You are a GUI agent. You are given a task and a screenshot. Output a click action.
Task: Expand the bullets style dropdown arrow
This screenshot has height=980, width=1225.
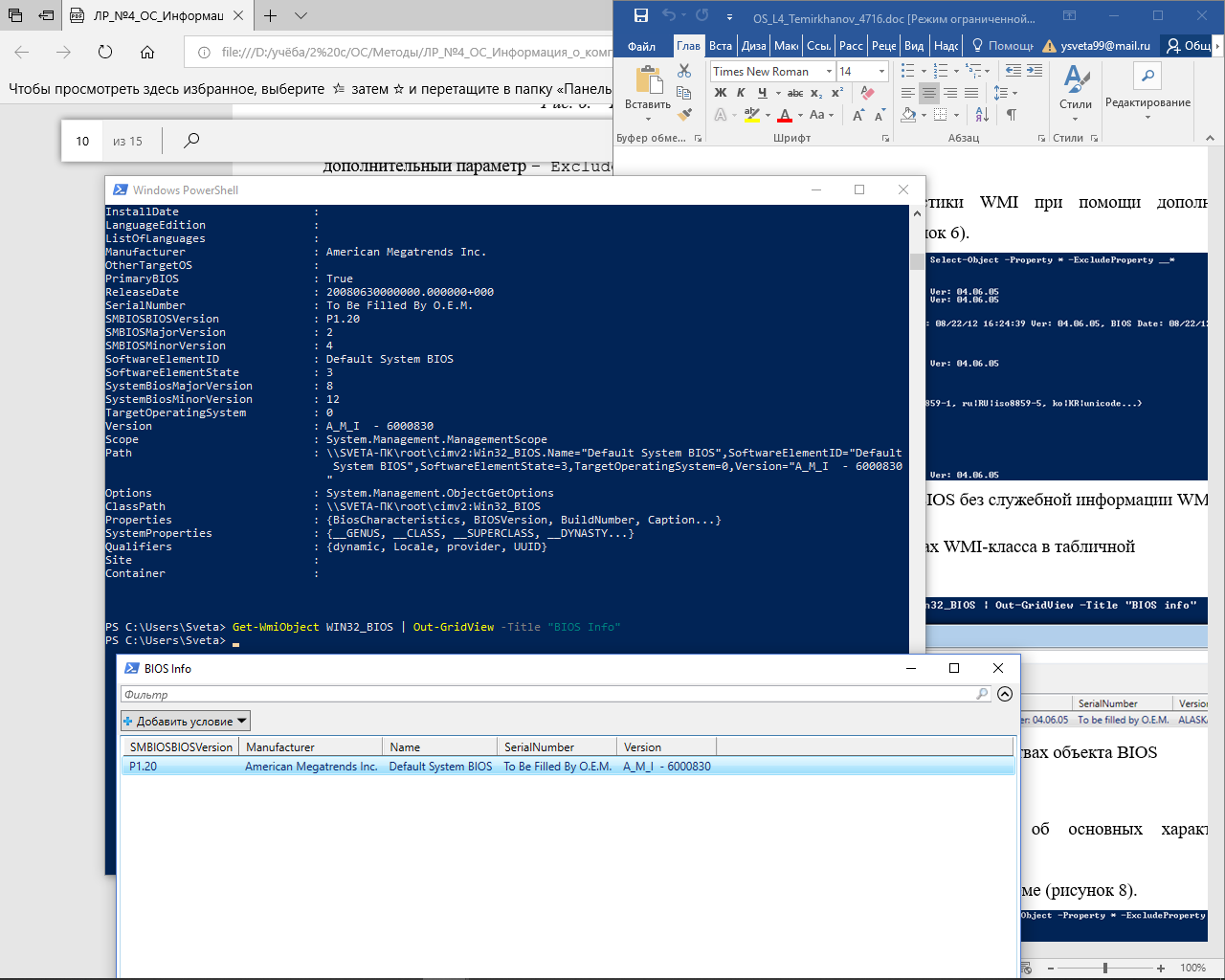(x=924, y=72)
